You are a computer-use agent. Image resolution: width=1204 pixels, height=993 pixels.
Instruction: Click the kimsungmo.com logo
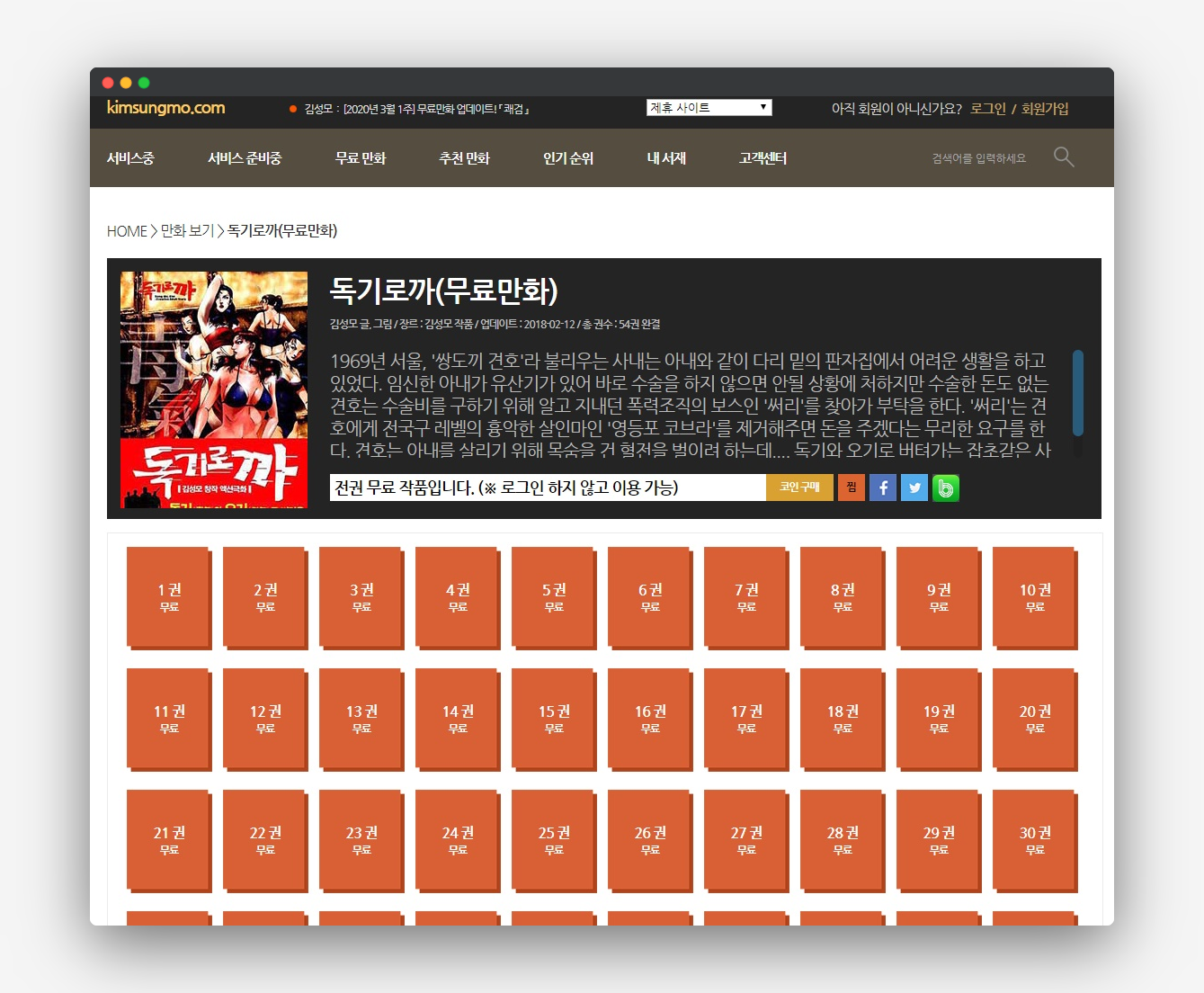(165, 108)
